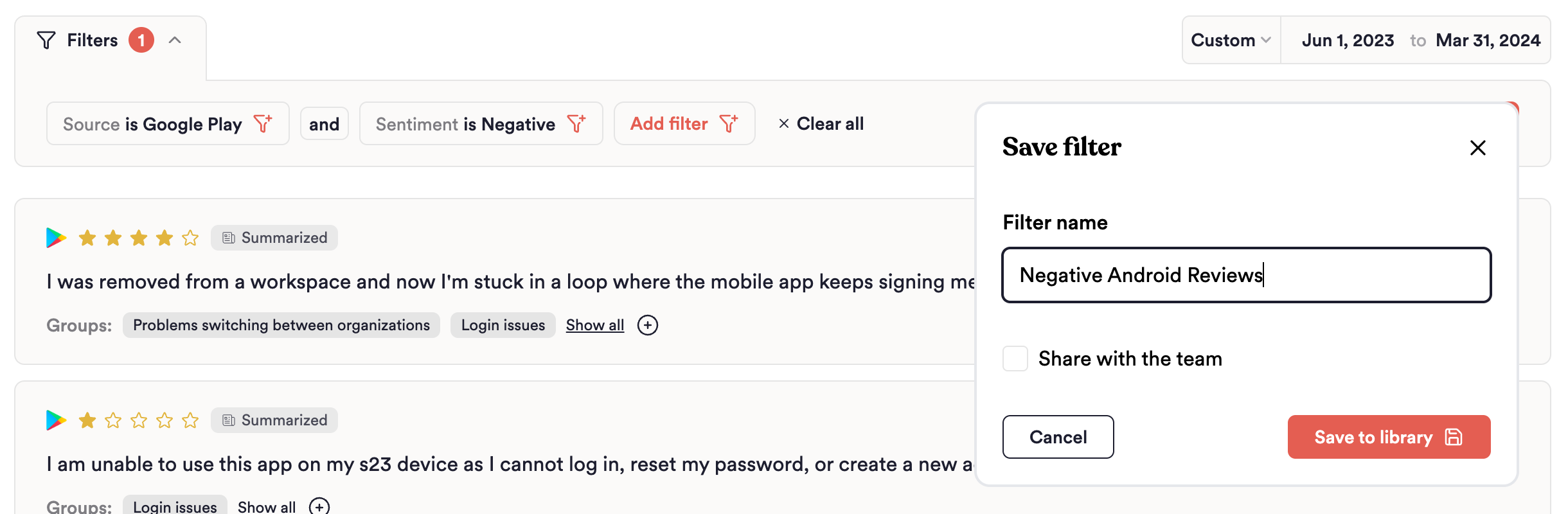The height and width of the screenshot is (514, 1568).
Task: Click the Summarized badge on the one-star review
Action: point(274,420)
